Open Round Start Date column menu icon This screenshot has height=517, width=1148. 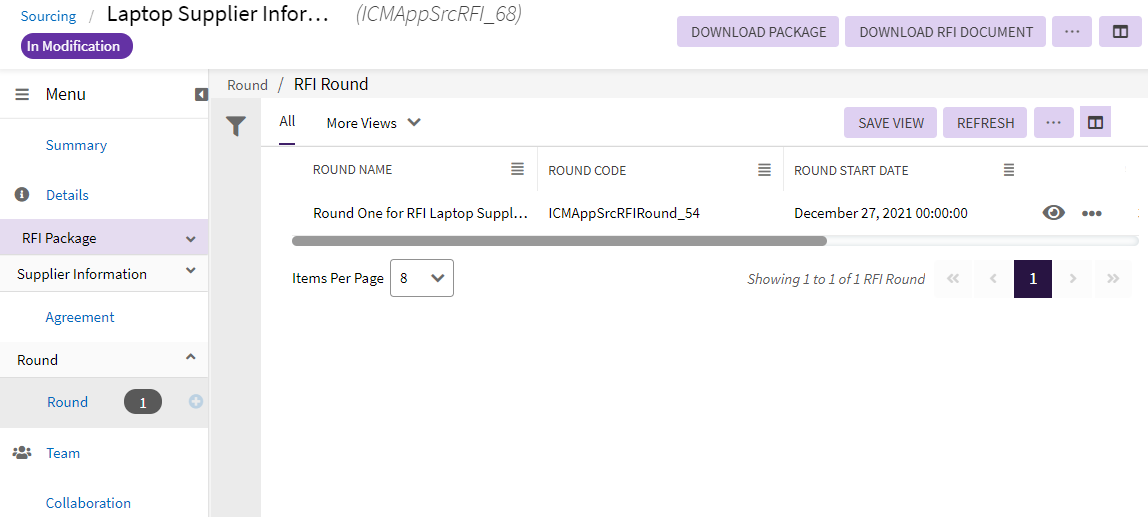(1009, 169)
